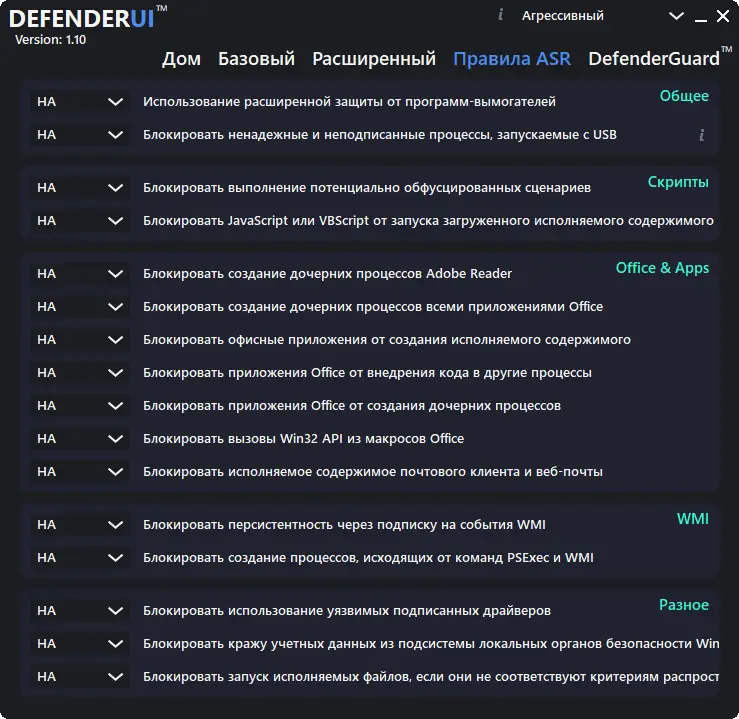
Task: Click rule text 'Блокировать создание дочерних процессов Adobe Reader'
Action: point(327,274)
